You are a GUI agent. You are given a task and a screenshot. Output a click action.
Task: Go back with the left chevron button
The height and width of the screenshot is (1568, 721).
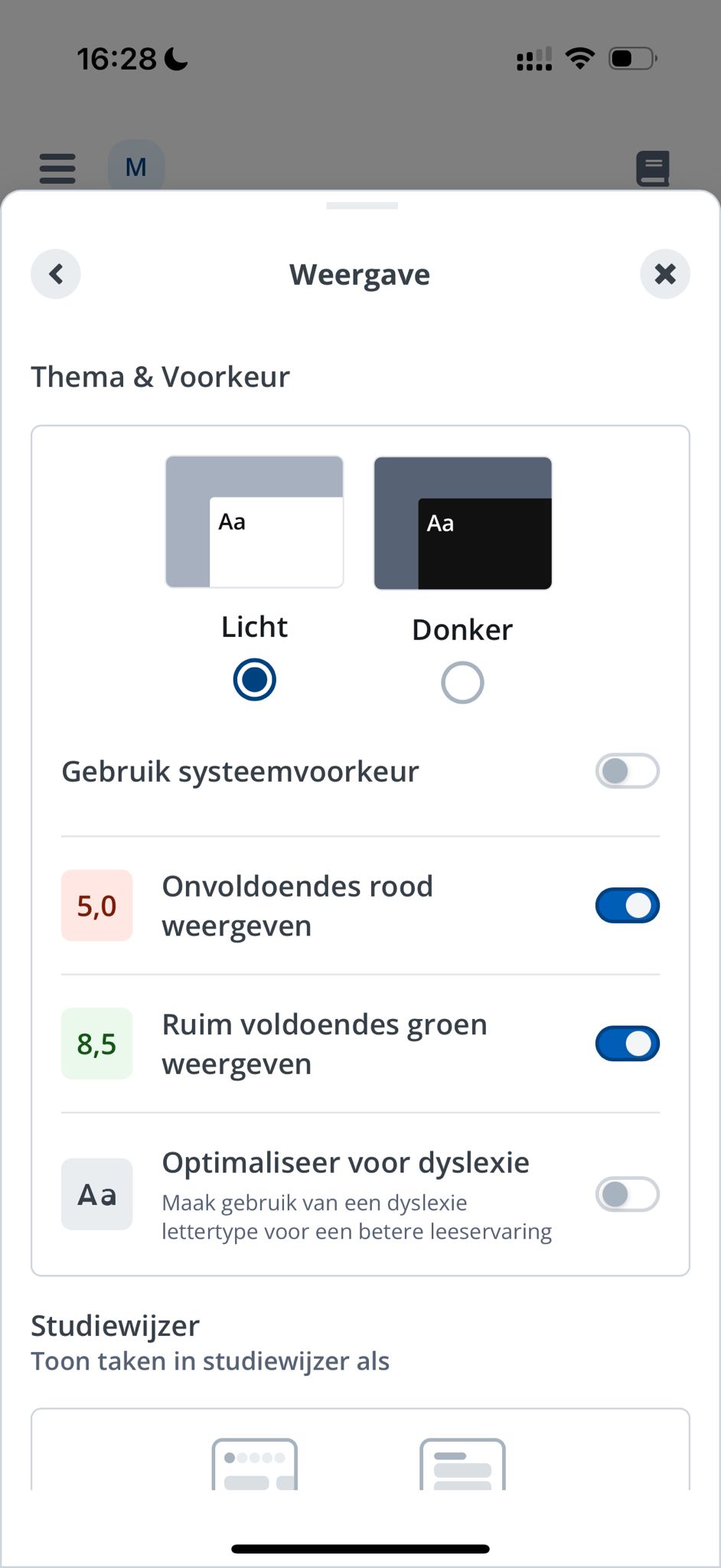pyautogui.click(x=56, y=274)
